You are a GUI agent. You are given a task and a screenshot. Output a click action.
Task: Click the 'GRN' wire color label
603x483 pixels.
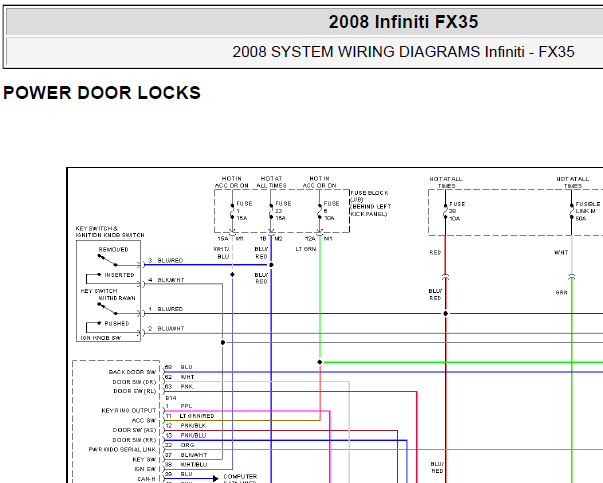pos(561,293)
